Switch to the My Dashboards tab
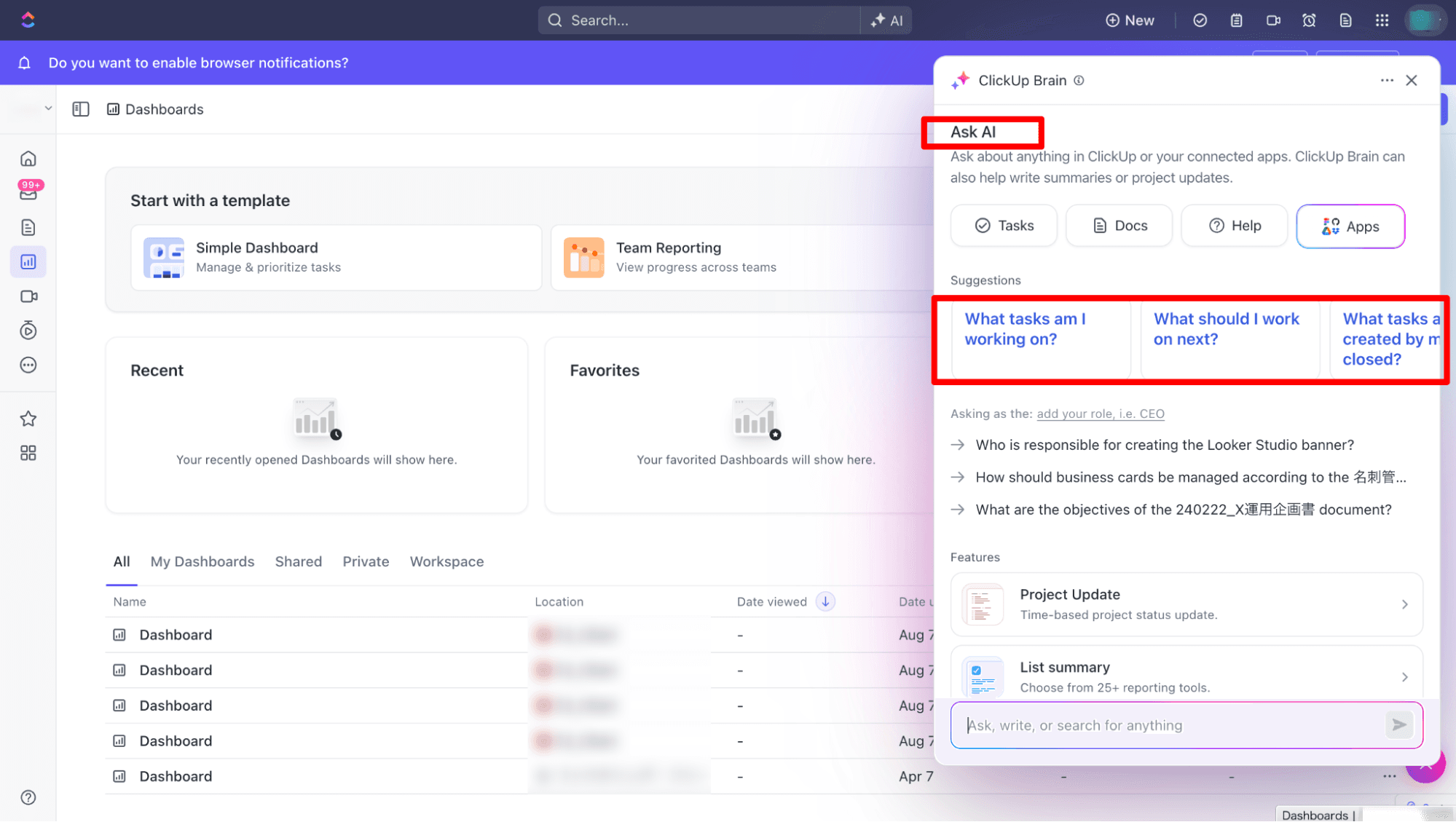The height and width of the screenshot is (822, 1456). pyautogui.click(x=202, y=561)
